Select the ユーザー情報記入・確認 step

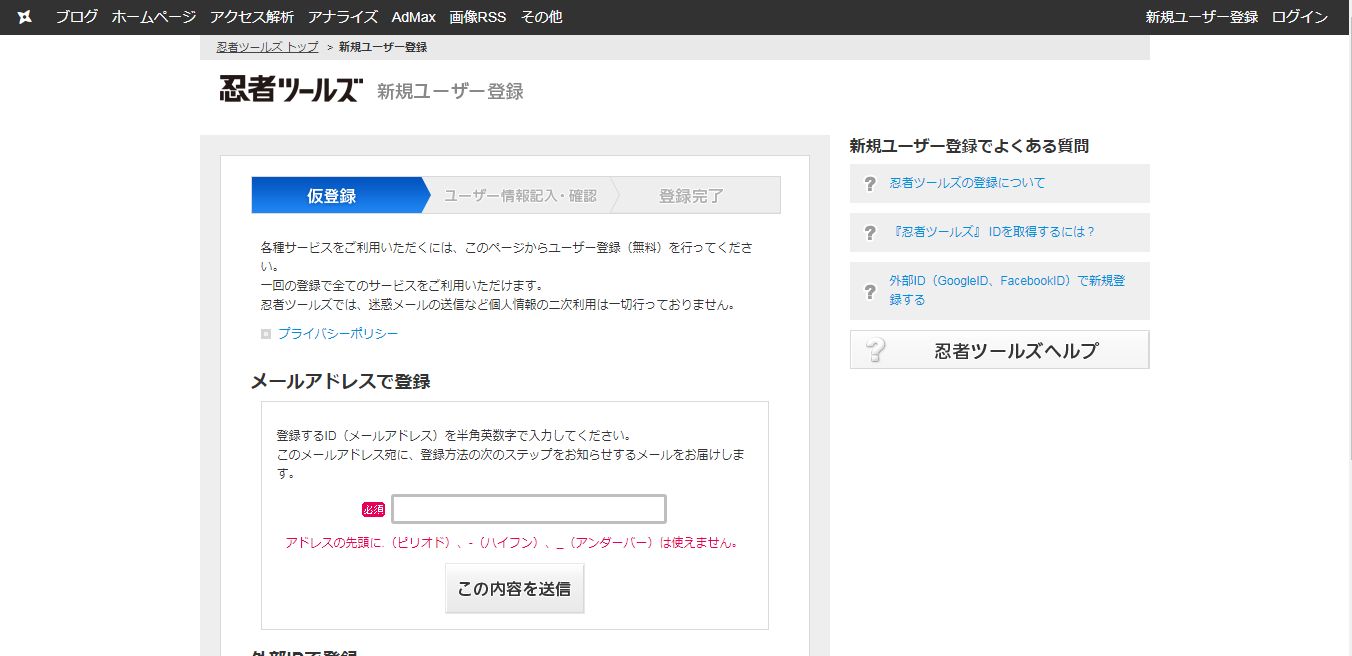point(520,195)
